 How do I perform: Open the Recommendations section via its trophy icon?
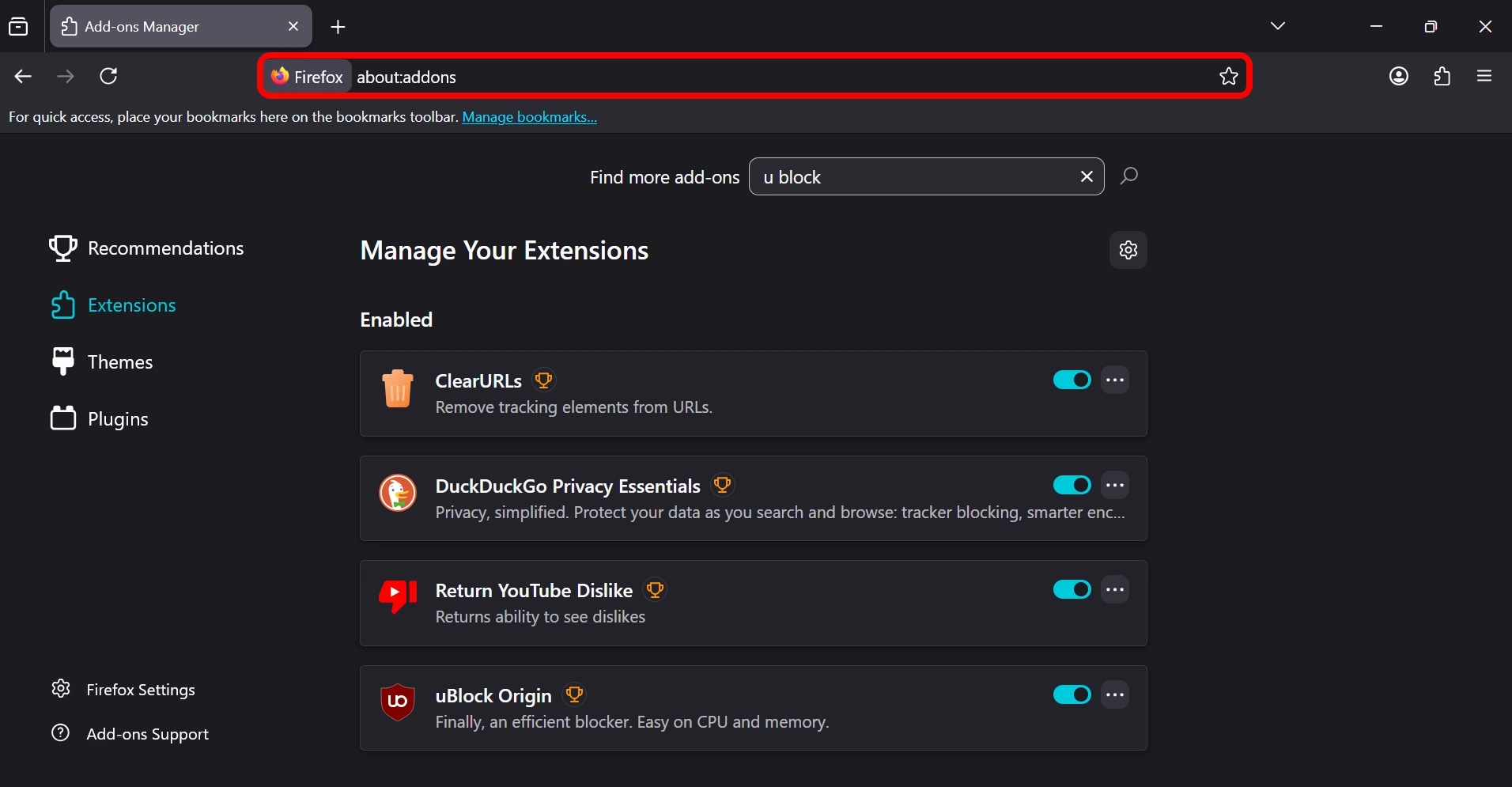coord(62,248)
